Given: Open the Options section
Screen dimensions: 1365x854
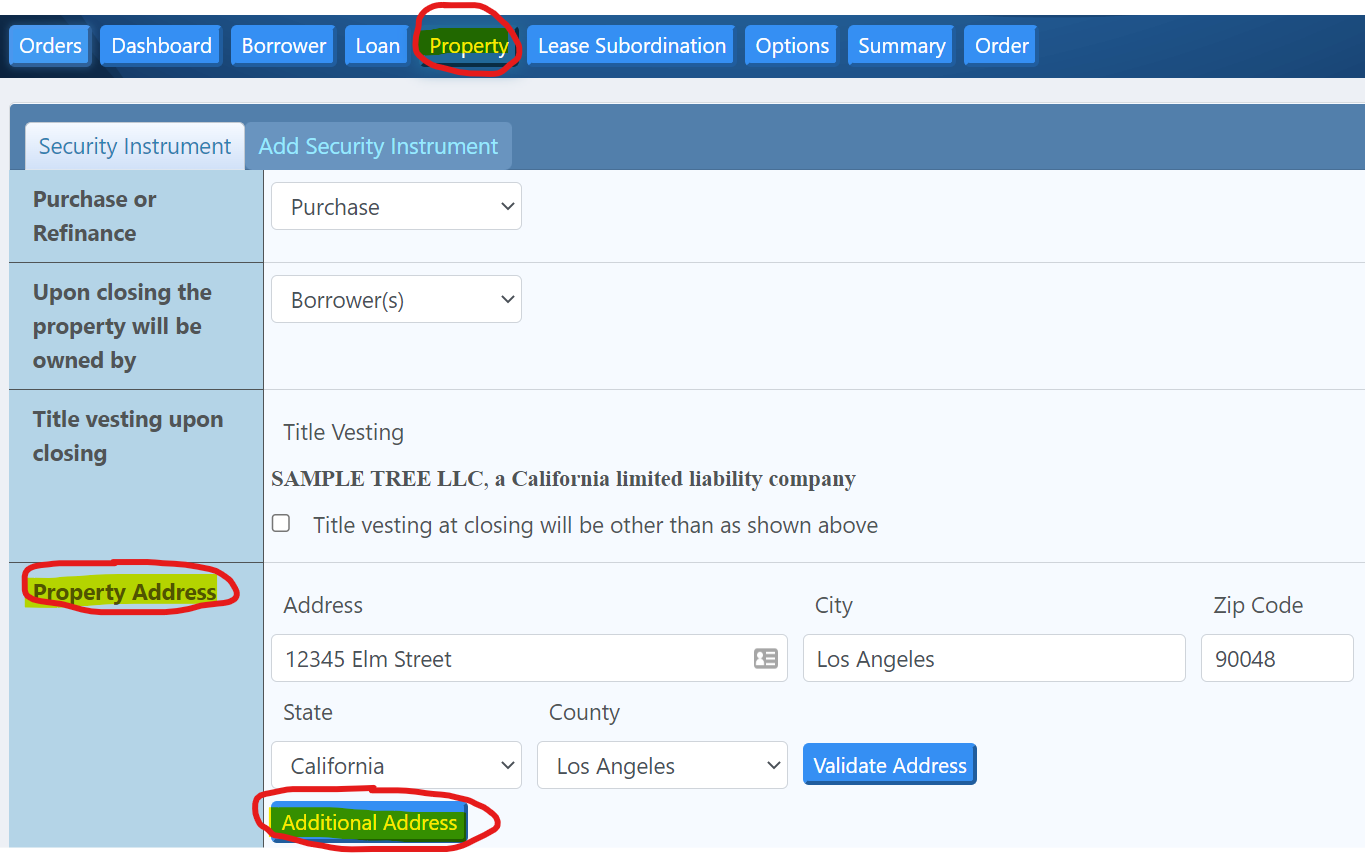Looking at the screenshot, I should 790,45.
